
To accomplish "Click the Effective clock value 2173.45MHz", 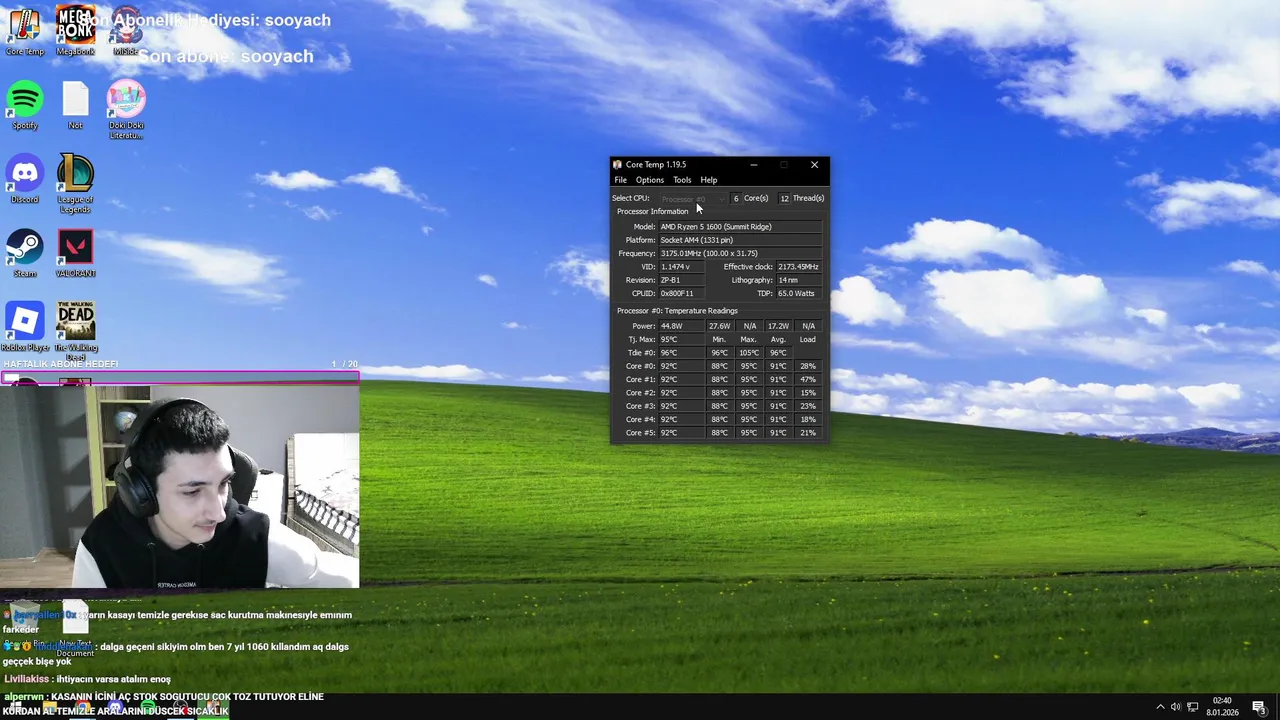I will tap(799, 267).
